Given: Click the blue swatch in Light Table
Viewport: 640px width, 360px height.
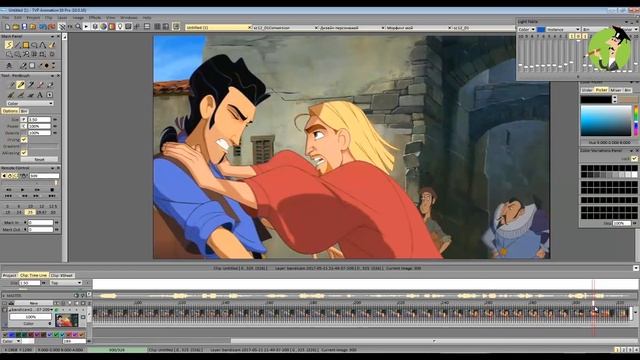Looking at the screenshot, I should click(540, 29).
